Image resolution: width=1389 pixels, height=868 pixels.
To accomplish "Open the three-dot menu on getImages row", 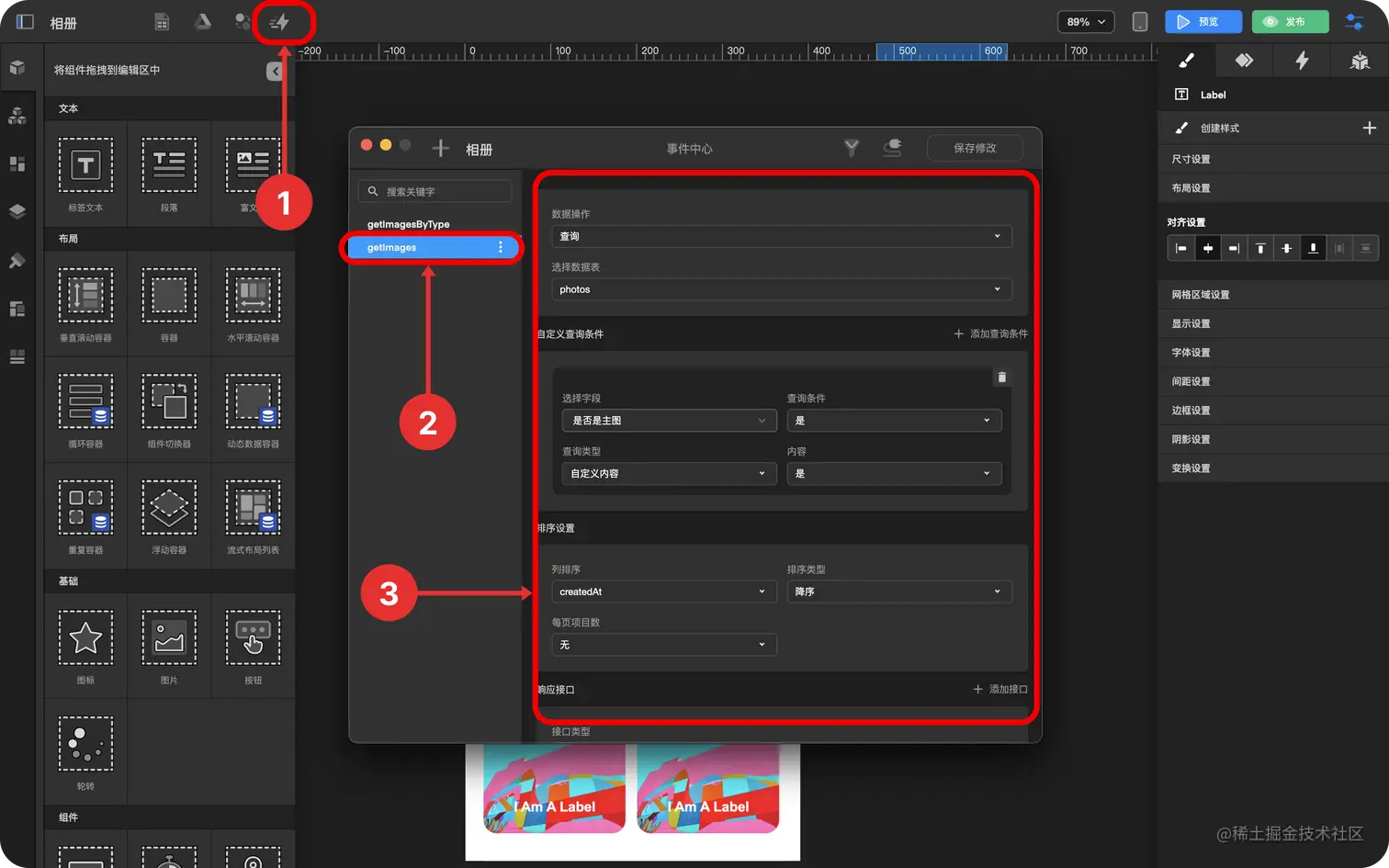I will 501,247.
